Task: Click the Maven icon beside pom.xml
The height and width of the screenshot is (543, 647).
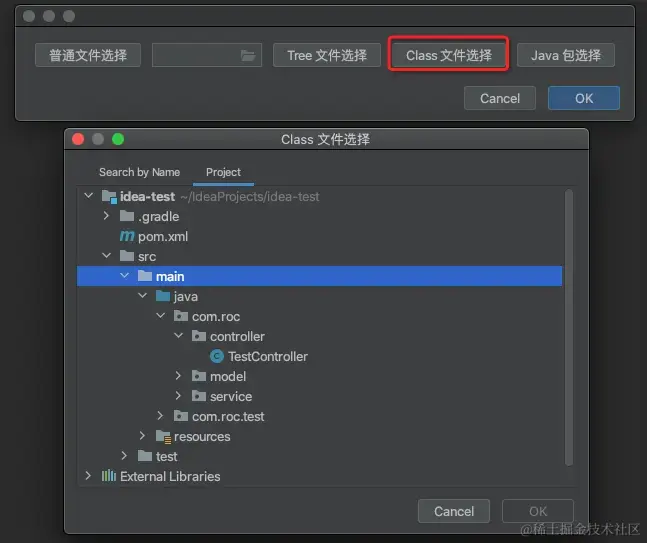Action: pos(127,236)
